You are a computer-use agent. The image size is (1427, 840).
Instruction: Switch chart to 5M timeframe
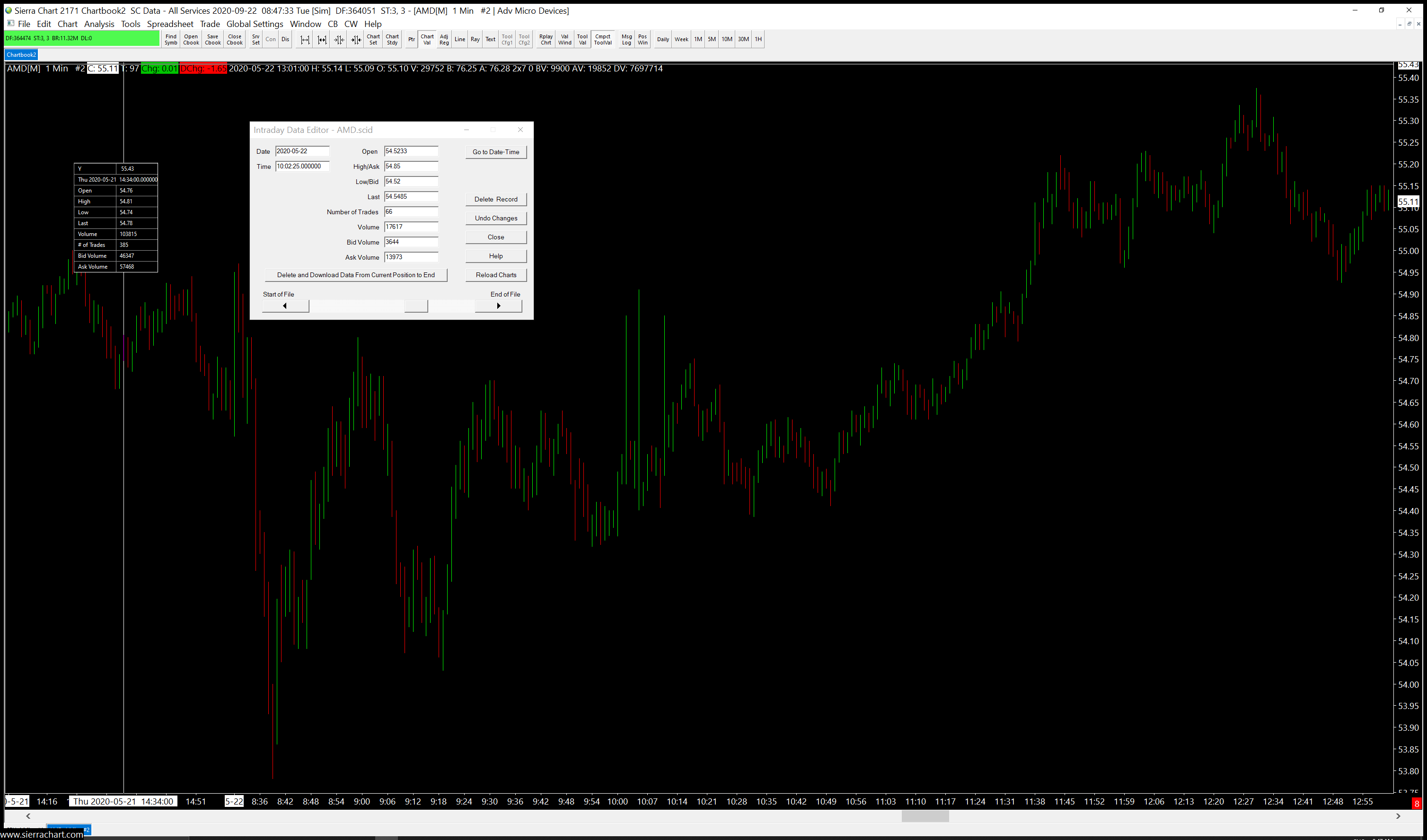(x=711, y=40)
